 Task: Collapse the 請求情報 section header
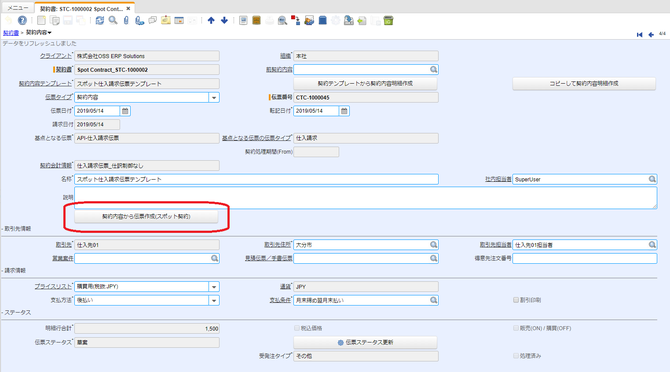(15, 271)
